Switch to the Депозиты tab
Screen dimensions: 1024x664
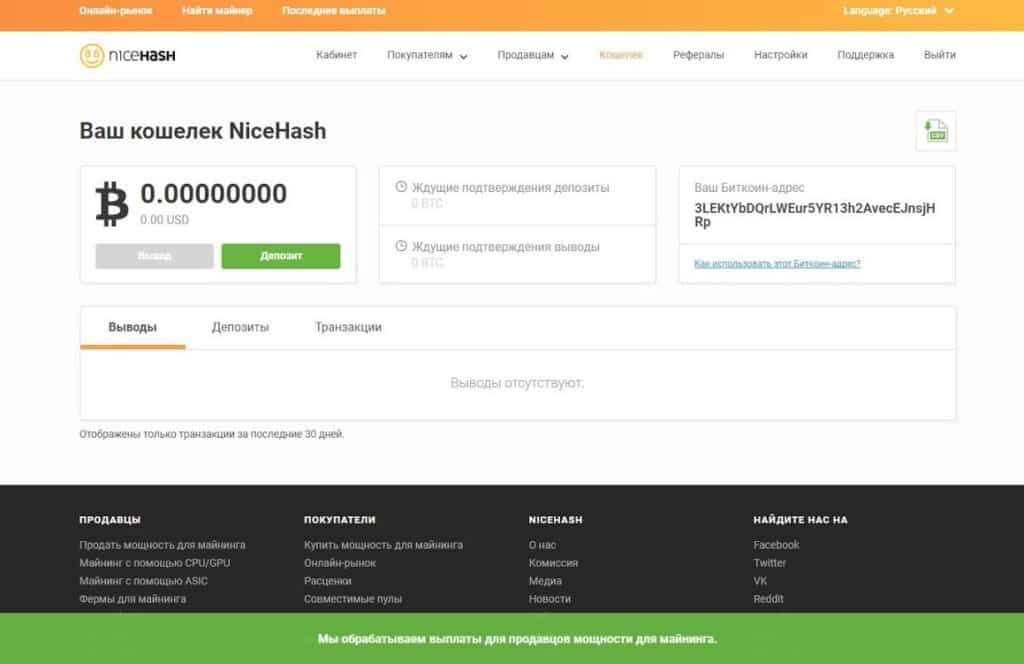tap(240, 327)
